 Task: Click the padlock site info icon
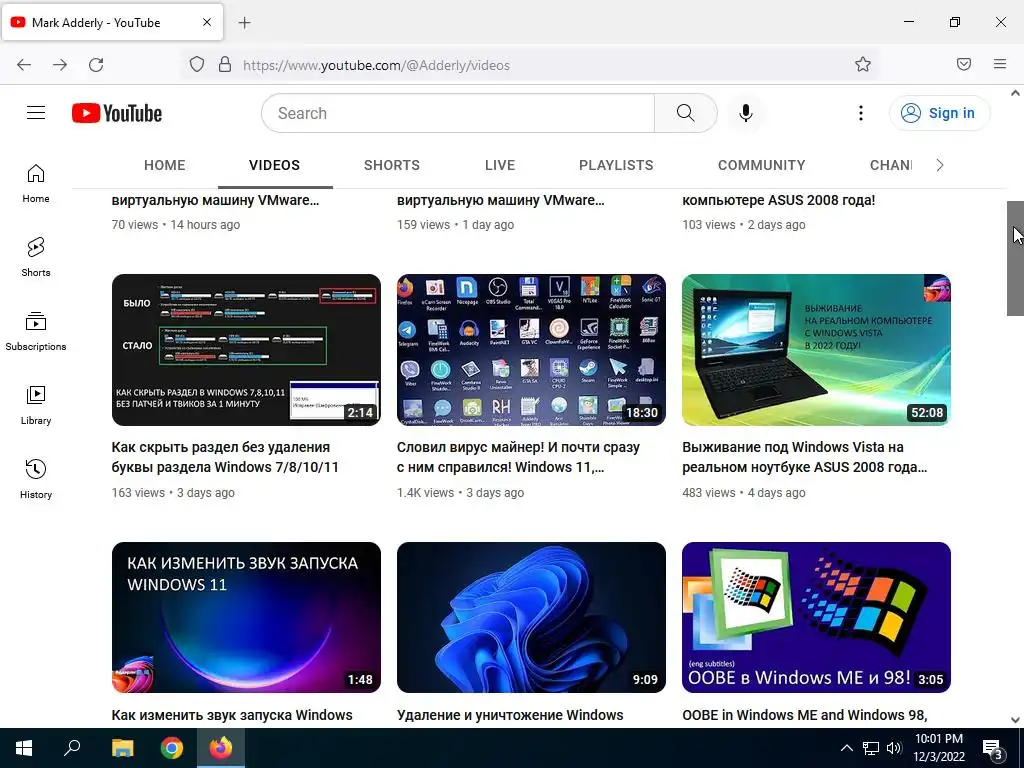225,65
